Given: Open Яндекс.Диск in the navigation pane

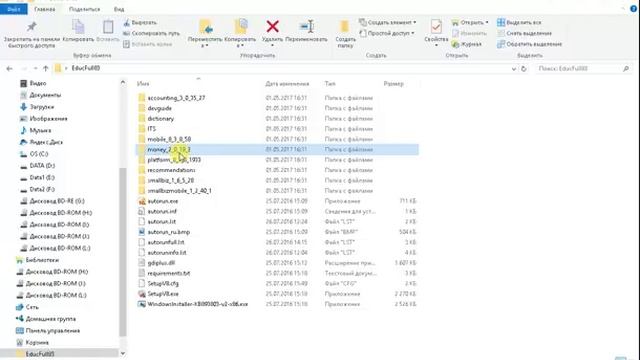Looking at the screenshot, I should pyautogui.click(x=42, y=142).
